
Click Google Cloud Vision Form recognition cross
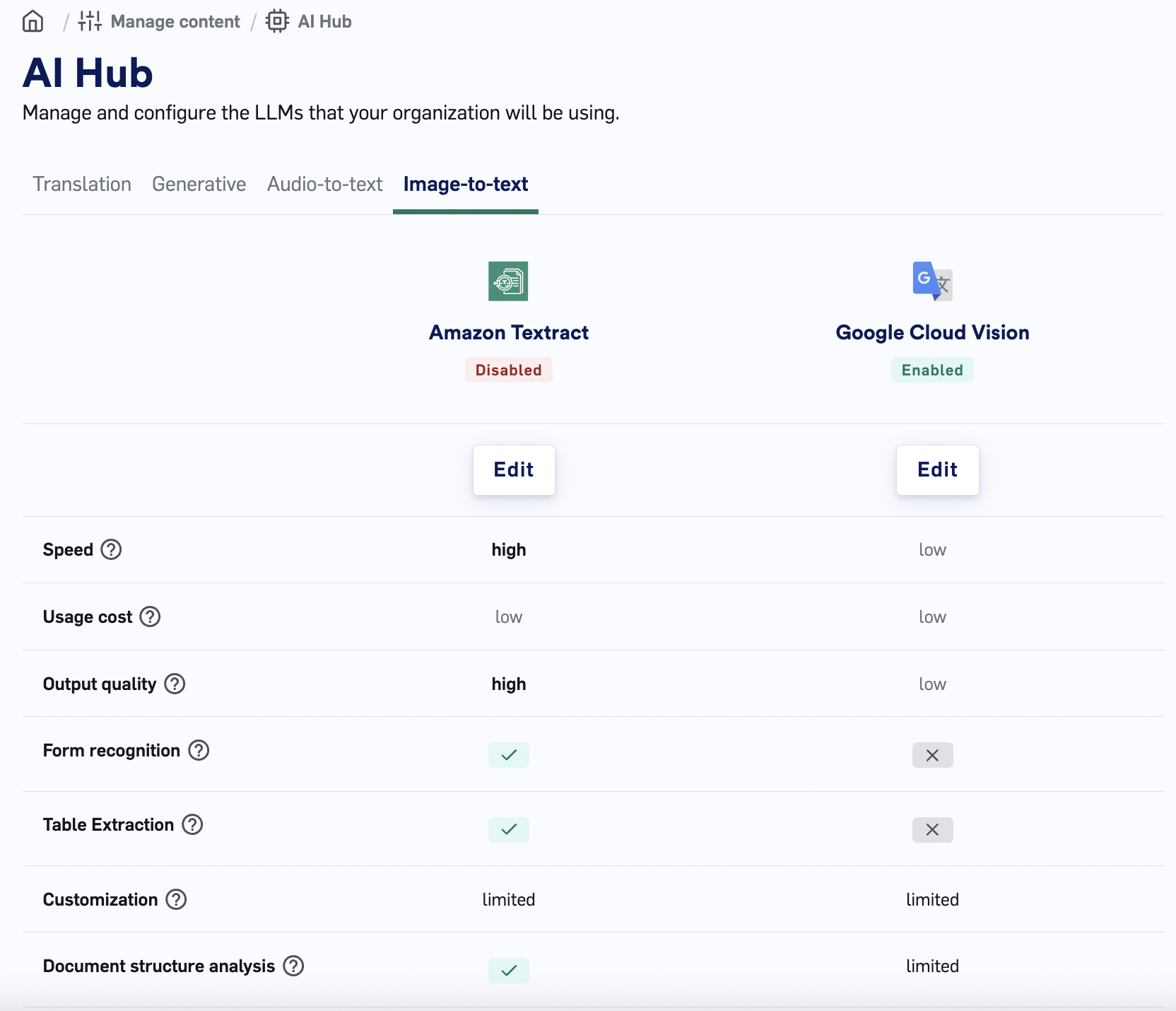click(933, 755)
